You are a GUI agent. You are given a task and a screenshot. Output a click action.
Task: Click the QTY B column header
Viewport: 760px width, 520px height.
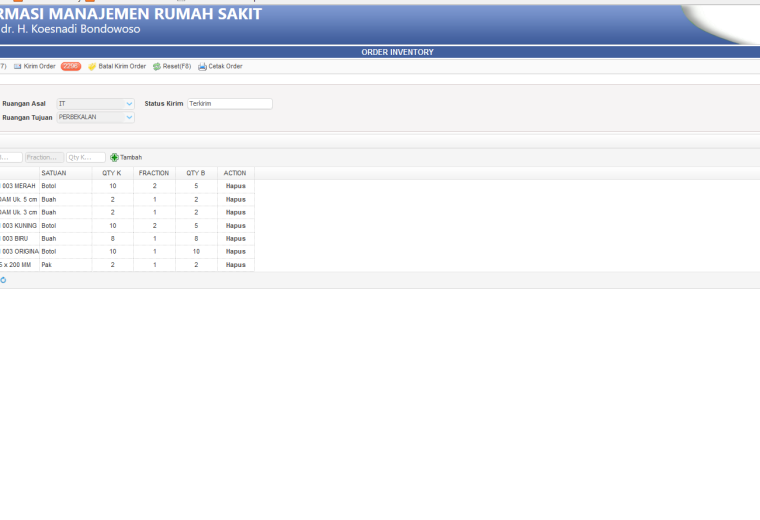point(196,173)
